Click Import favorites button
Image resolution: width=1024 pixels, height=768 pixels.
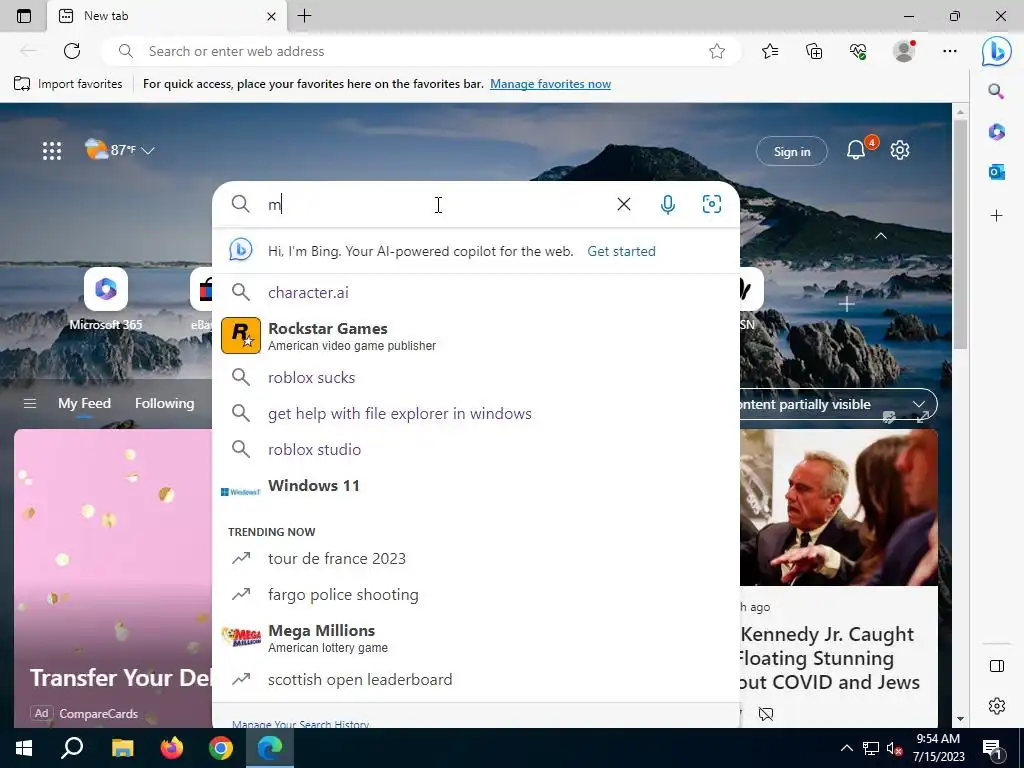point(68,84)
